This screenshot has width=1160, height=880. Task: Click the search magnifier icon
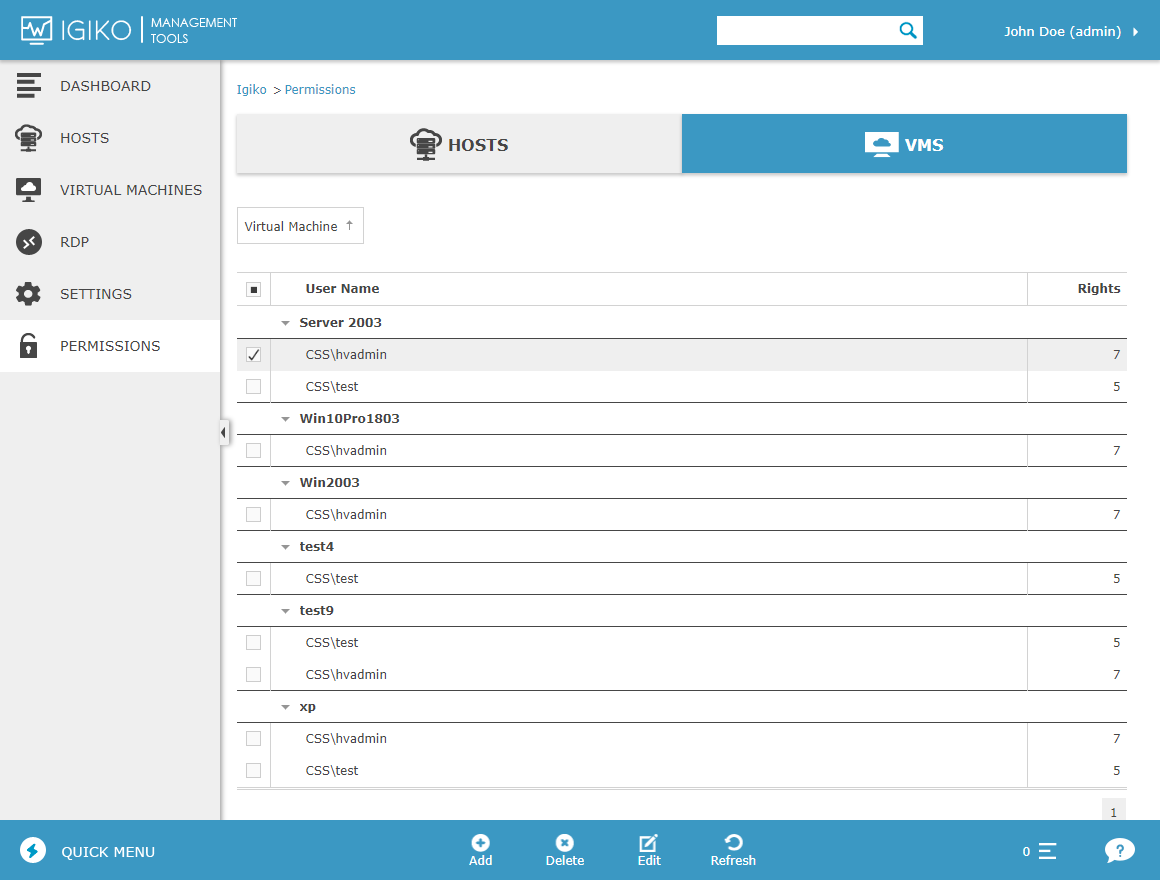tap(907, 31)
